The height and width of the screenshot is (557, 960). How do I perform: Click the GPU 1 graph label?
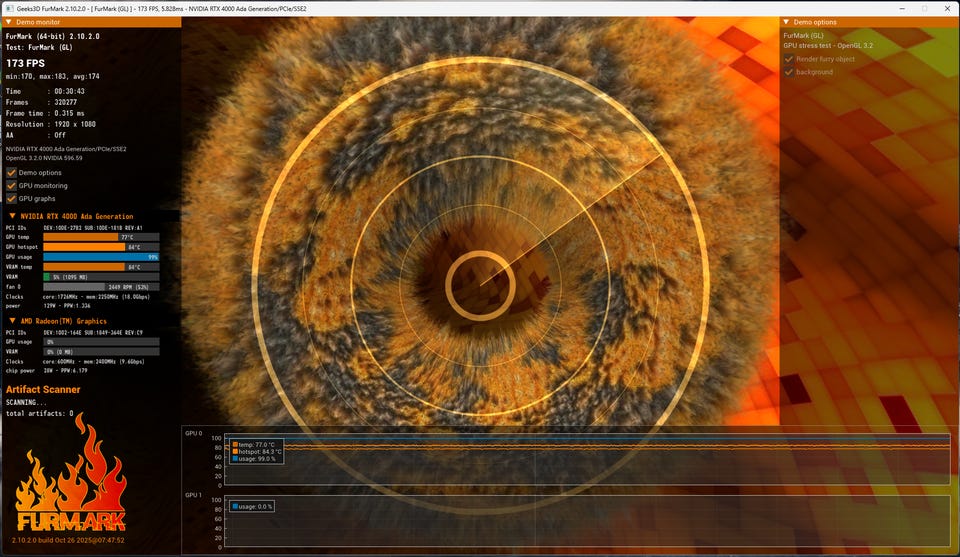[x=193, y=495]
